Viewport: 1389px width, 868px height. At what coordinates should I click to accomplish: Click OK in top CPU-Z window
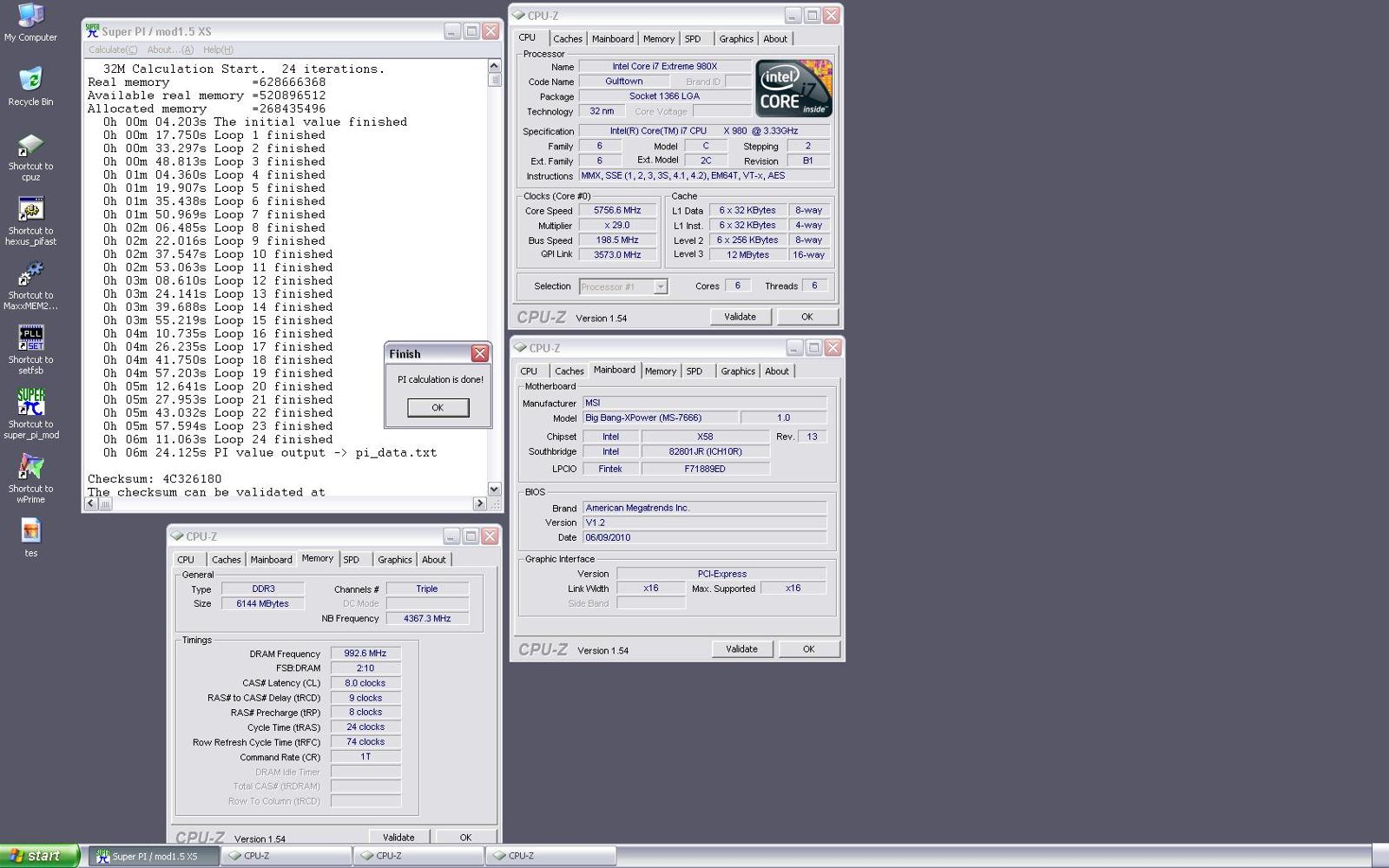click(x=807, y=317)
